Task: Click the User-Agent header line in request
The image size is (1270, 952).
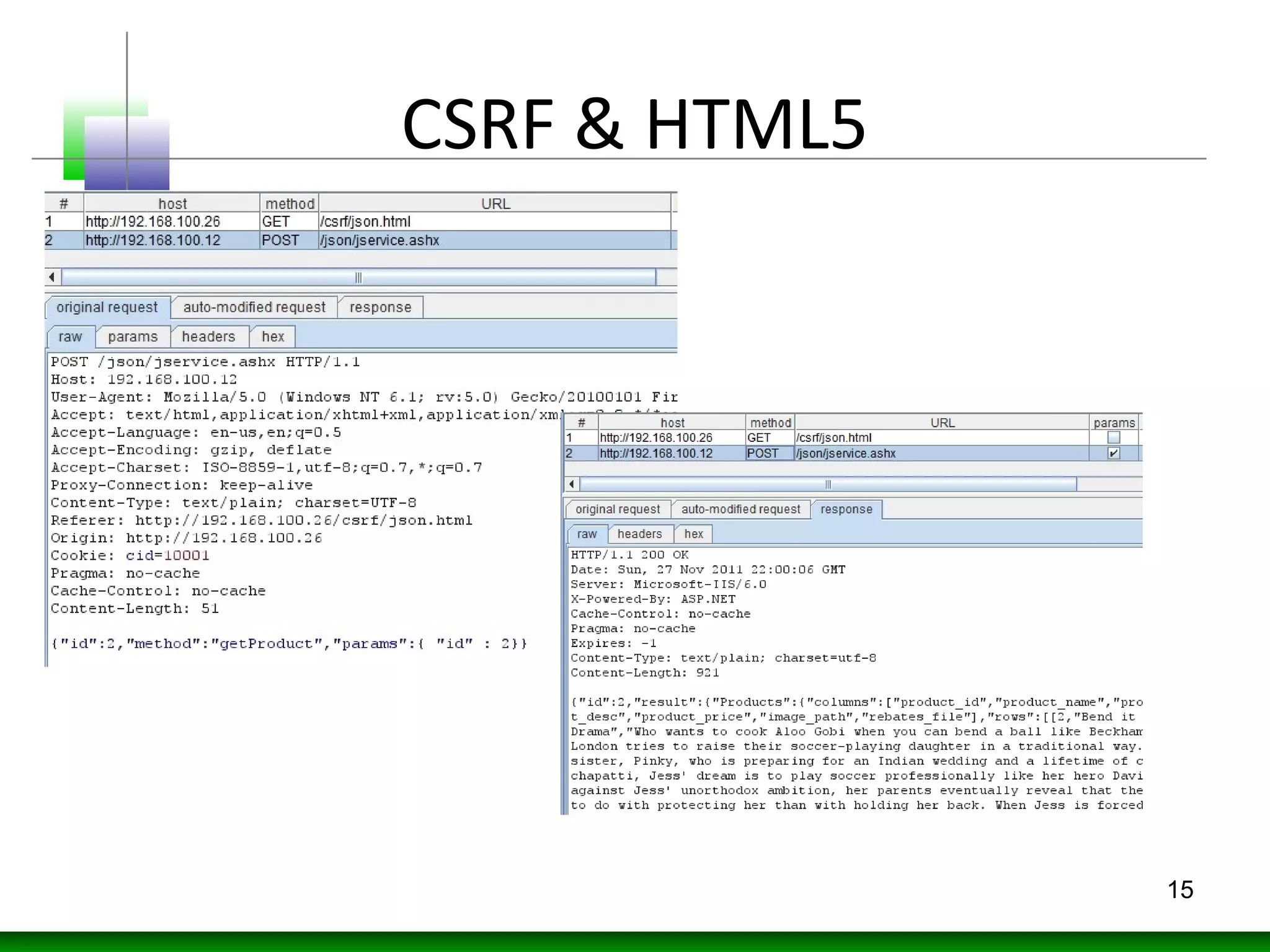Action: [364, 397]
